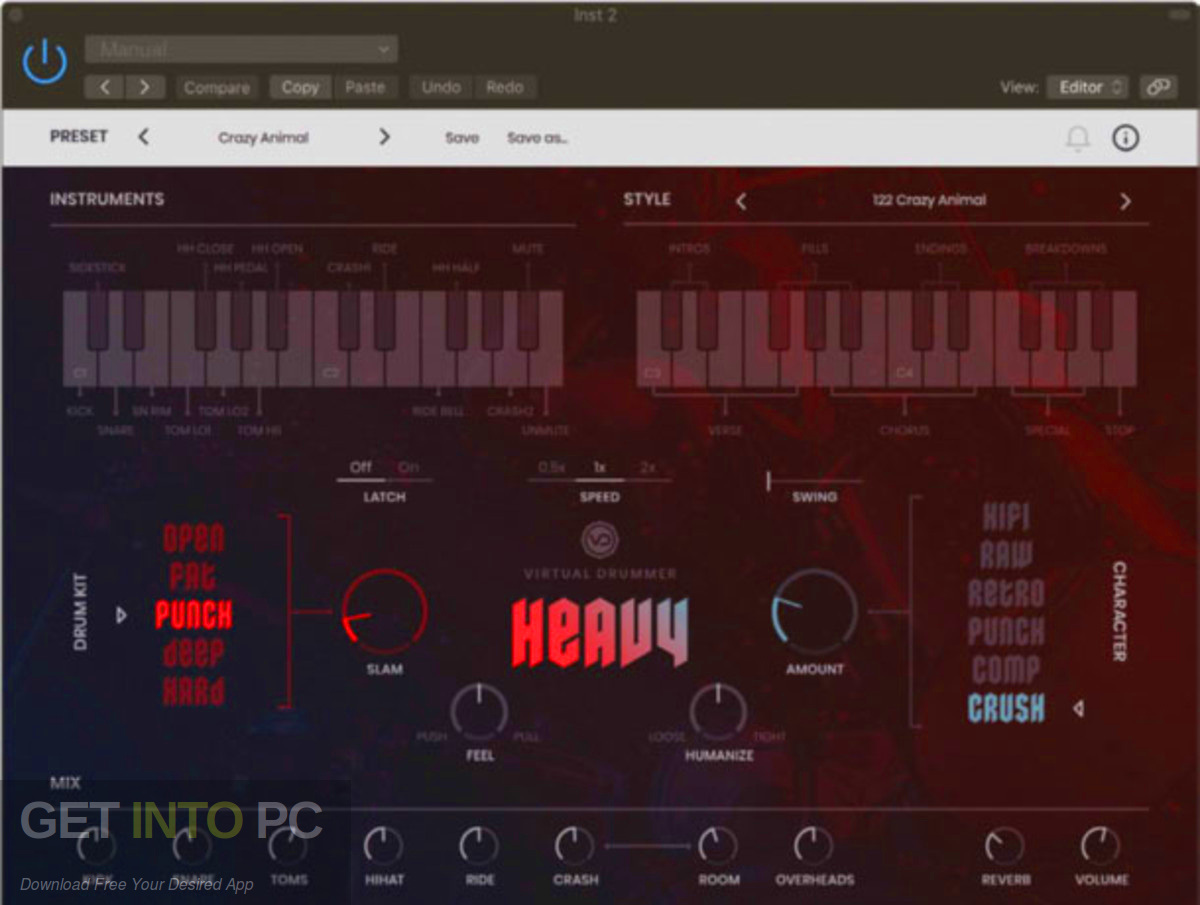The width and height of the screenshot is (1200, 905).
Task: Go to next setting with right arrow
Action: tap(145, 87)
